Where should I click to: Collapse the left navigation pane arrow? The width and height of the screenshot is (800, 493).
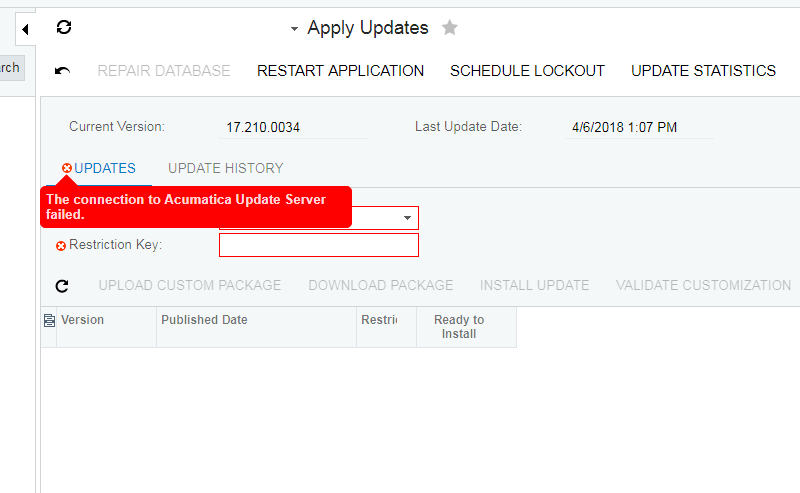click(25, 29)
